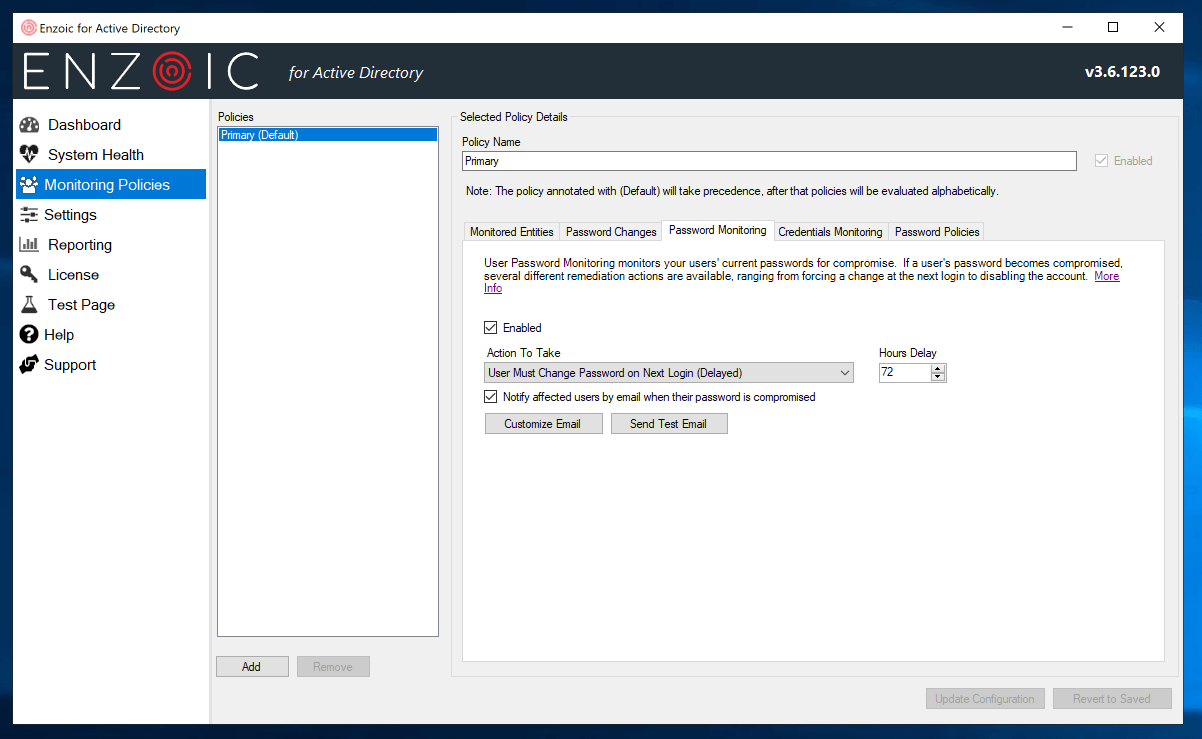Open the More Info link
The width and height of the screenshot is (1202, 739).
[1106, 277]
